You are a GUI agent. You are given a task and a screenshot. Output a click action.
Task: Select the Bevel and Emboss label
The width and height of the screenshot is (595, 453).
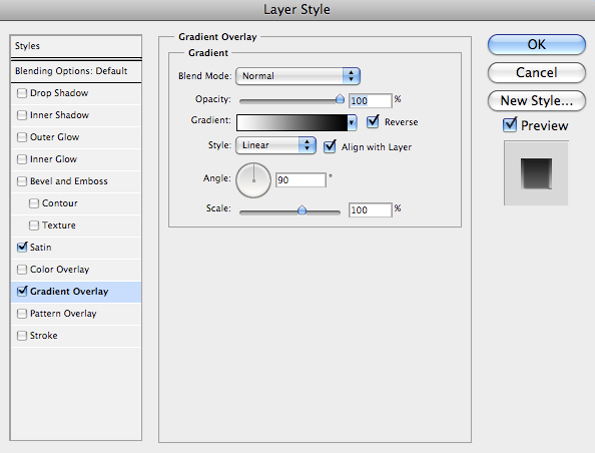[x=69, y=181]
